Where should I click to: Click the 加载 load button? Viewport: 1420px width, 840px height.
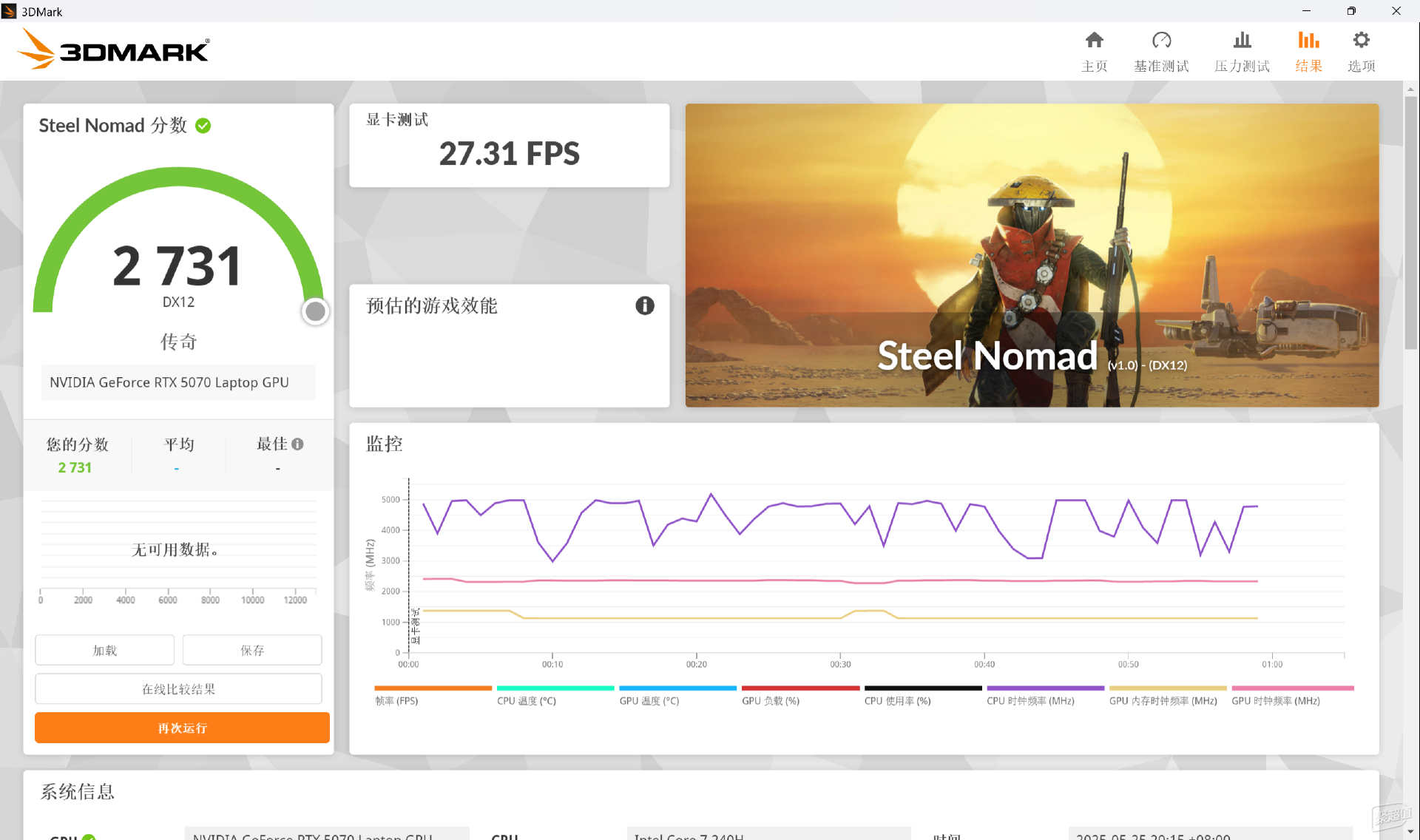tap(104, 650)
